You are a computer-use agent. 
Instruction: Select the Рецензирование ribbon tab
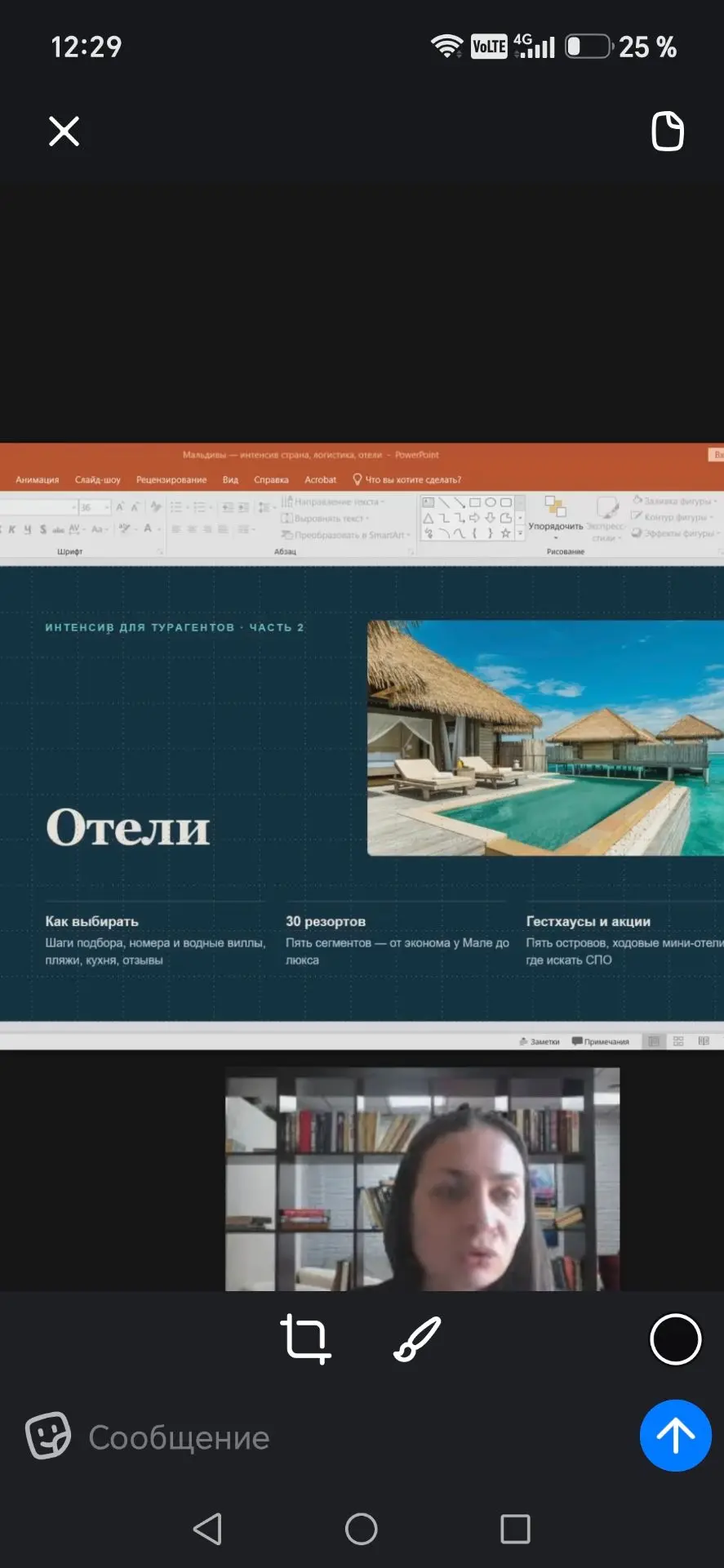click(171, 480)
